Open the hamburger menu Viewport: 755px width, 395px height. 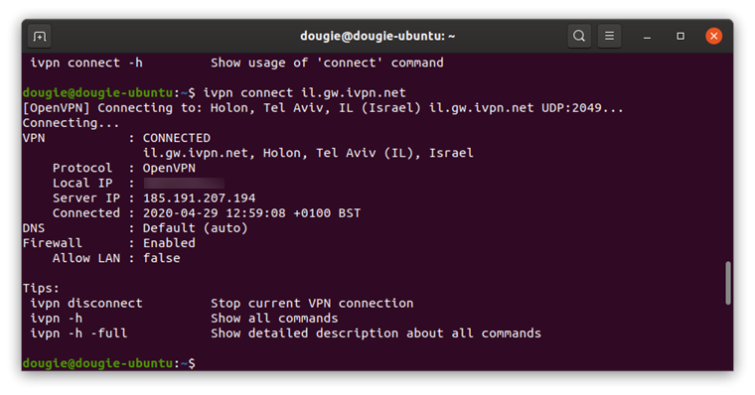(x=609, y=36)
